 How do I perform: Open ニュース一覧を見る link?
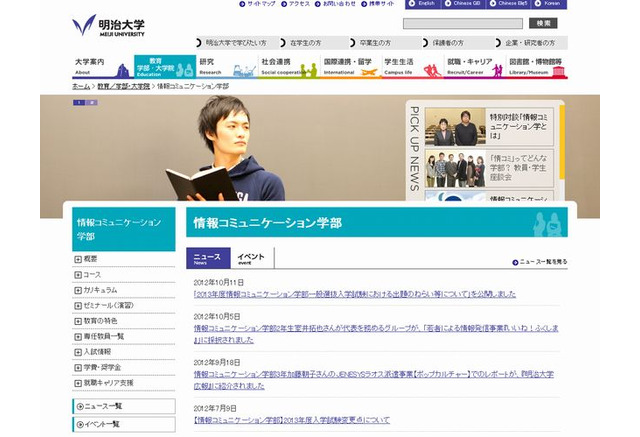pos(540,262)
